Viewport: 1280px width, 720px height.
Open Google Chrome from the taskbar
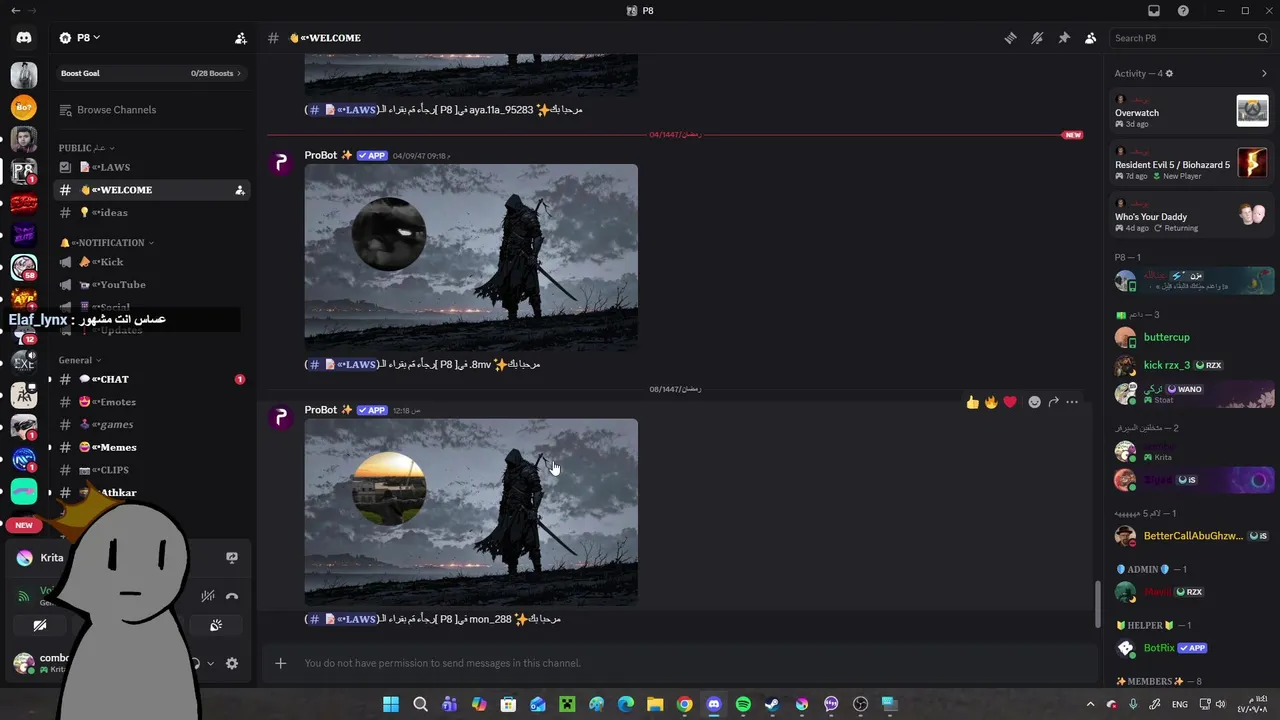684,704
